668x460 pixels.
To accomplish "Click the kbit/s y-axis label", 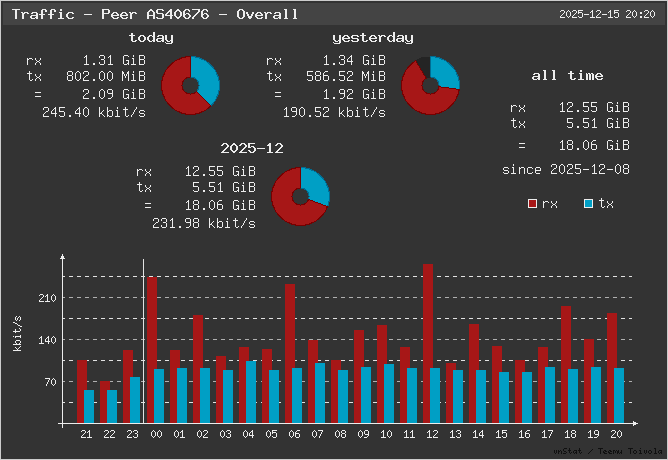I will point(17,332).
